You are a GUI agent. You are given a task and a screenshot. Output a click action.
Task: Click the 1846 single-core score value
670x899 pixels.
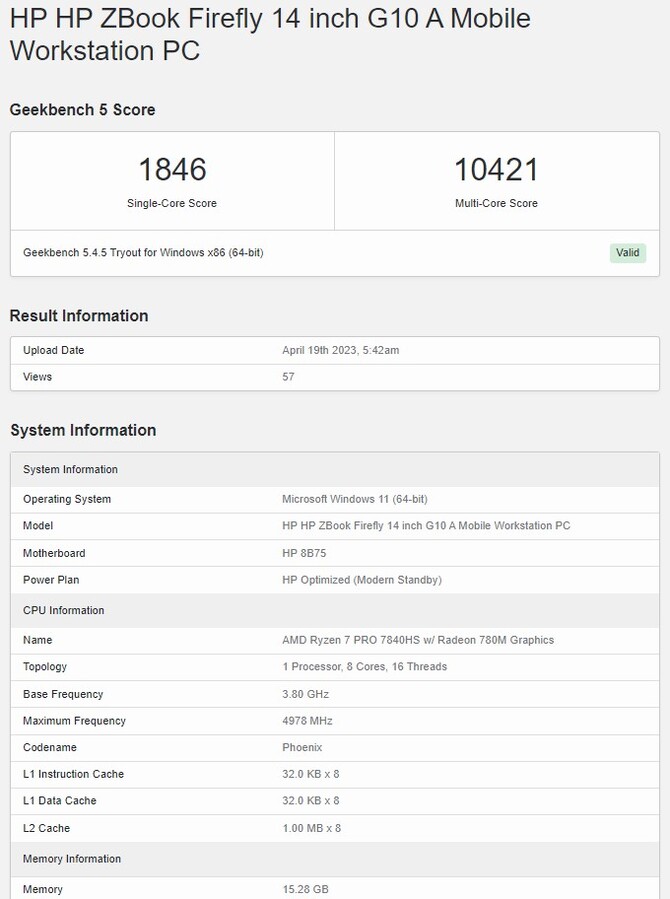(172, 170)
